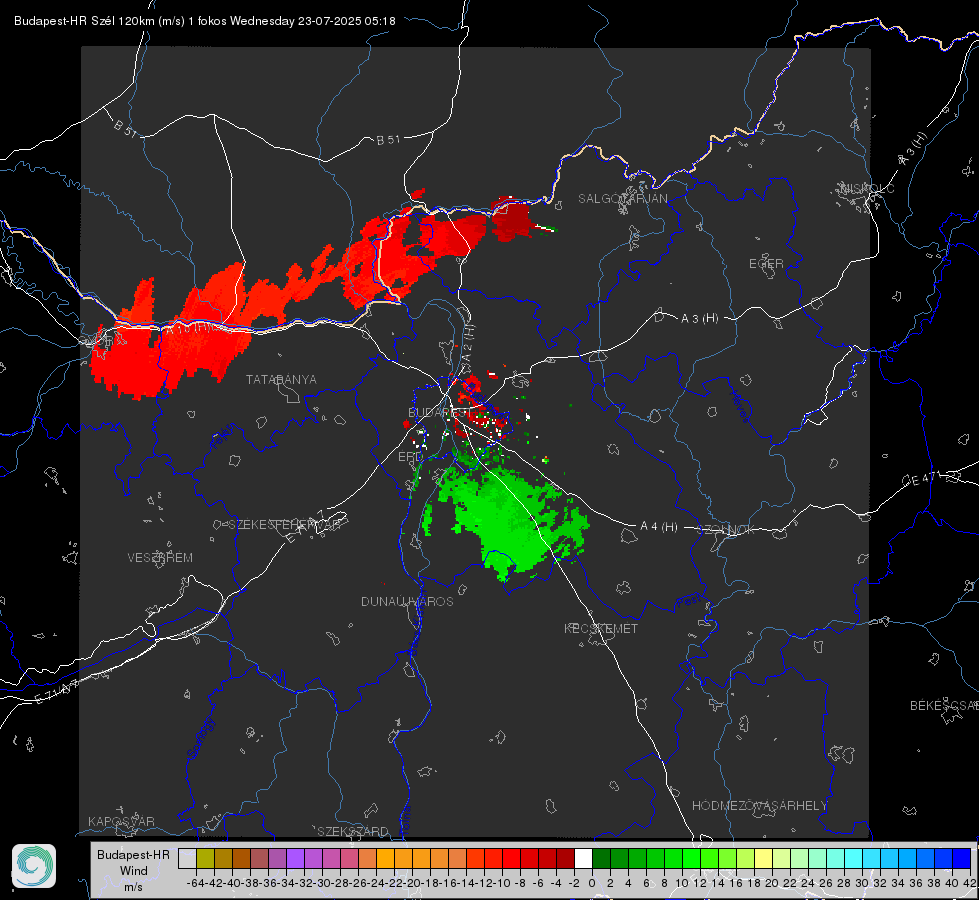This screenshot has width=979, height=900.
Task: Click the Budapest-HR Wind m/s legend label
Action: (134, 870)
